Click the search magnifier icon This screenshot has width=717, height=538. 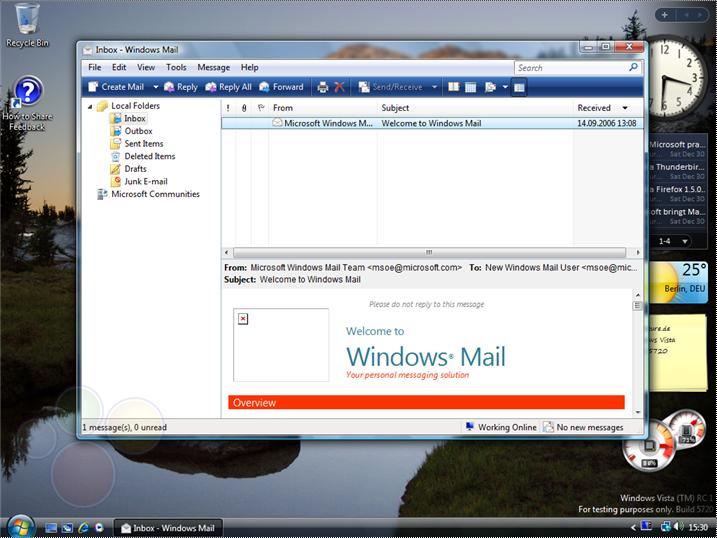[633, 68]
